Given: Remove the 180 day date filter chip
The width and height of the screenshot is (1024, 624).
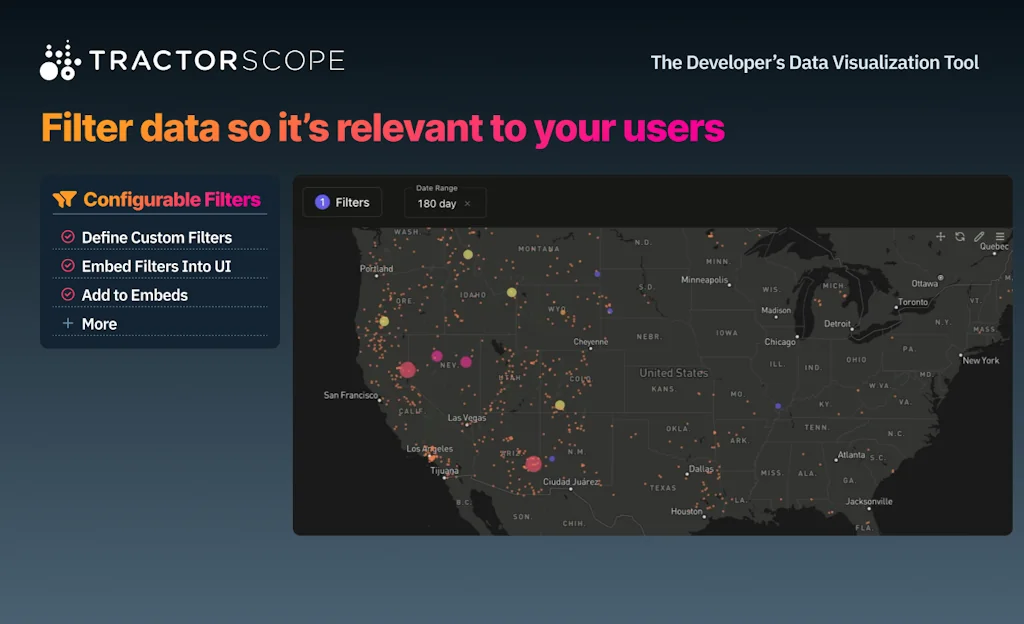Looking at the screenshot, I should (x=467, y=203).
